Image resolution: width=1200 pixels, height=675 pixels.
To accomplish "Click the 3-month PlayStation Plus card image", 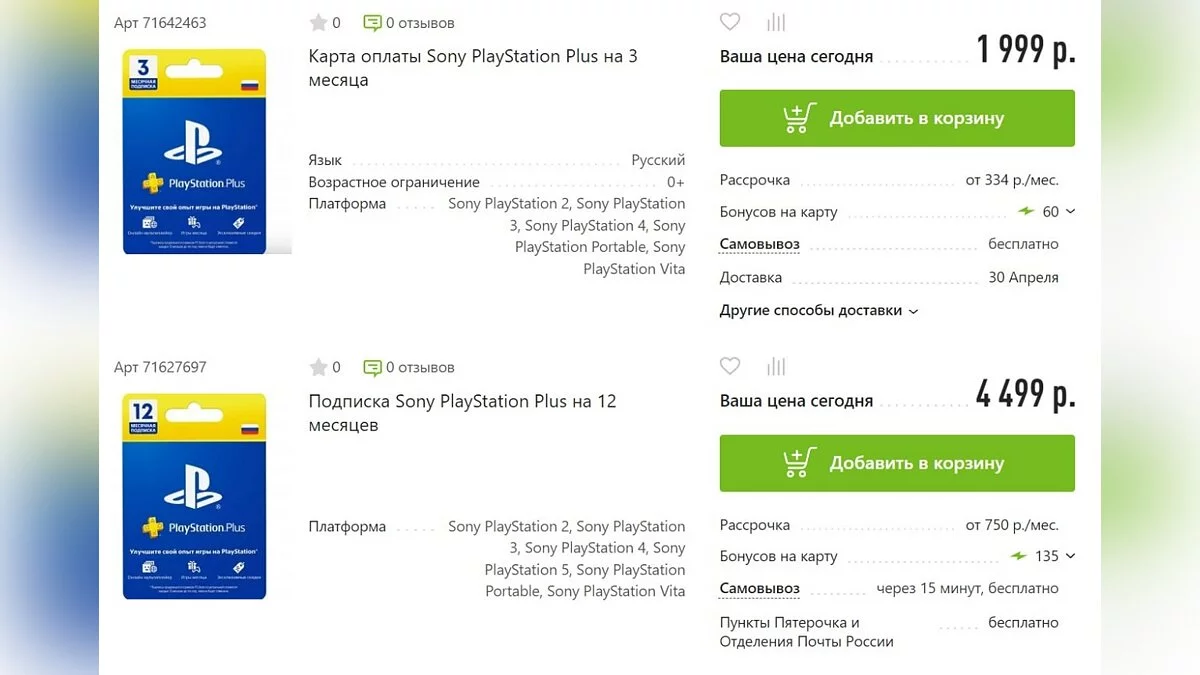I will click(194, 151).
